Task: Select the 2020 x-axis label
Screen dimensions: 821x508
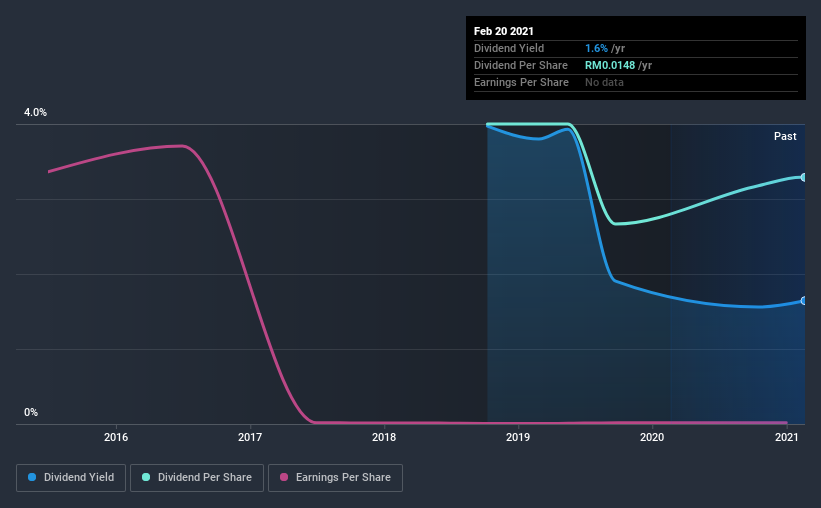Action: (652, 437)
